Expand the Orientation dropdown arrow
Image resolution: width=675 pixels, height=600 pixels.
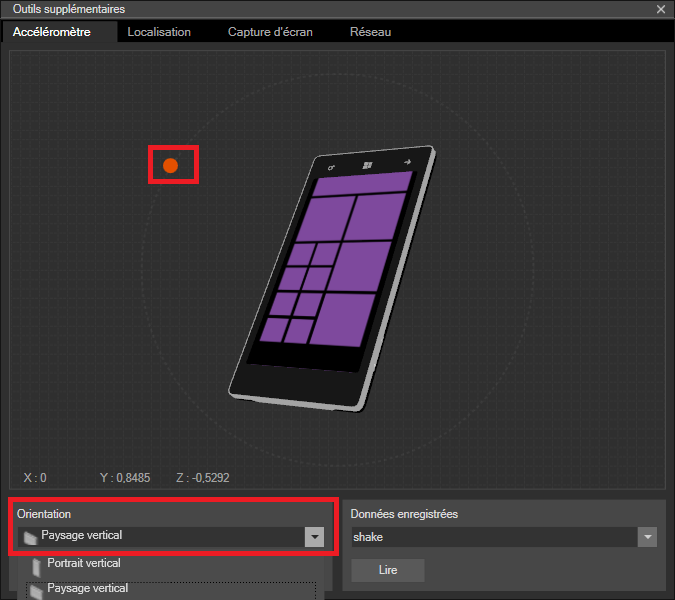point(315,537)
